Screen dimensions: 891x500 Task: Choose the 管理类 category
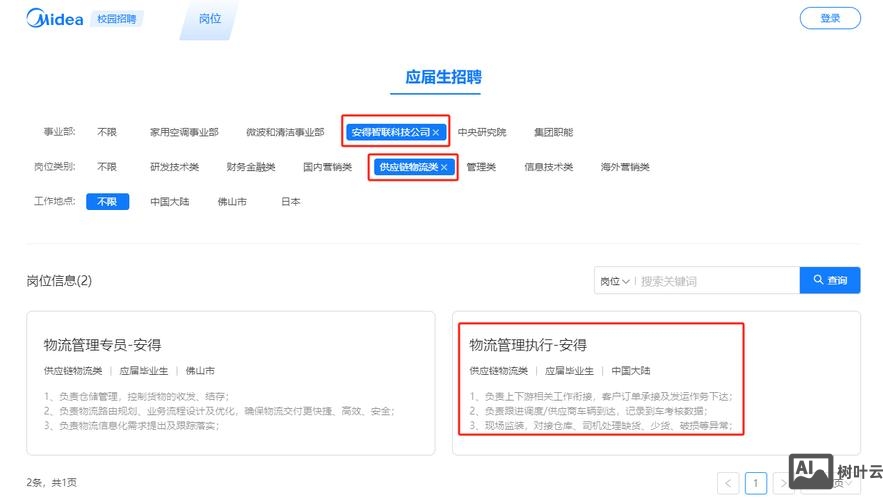point(481,167)
